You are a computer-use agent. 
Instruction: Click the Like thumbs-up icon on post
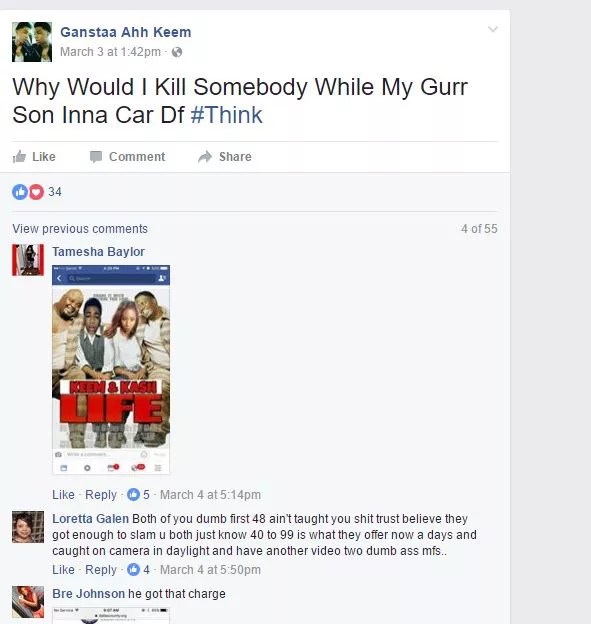coord(19,156)
